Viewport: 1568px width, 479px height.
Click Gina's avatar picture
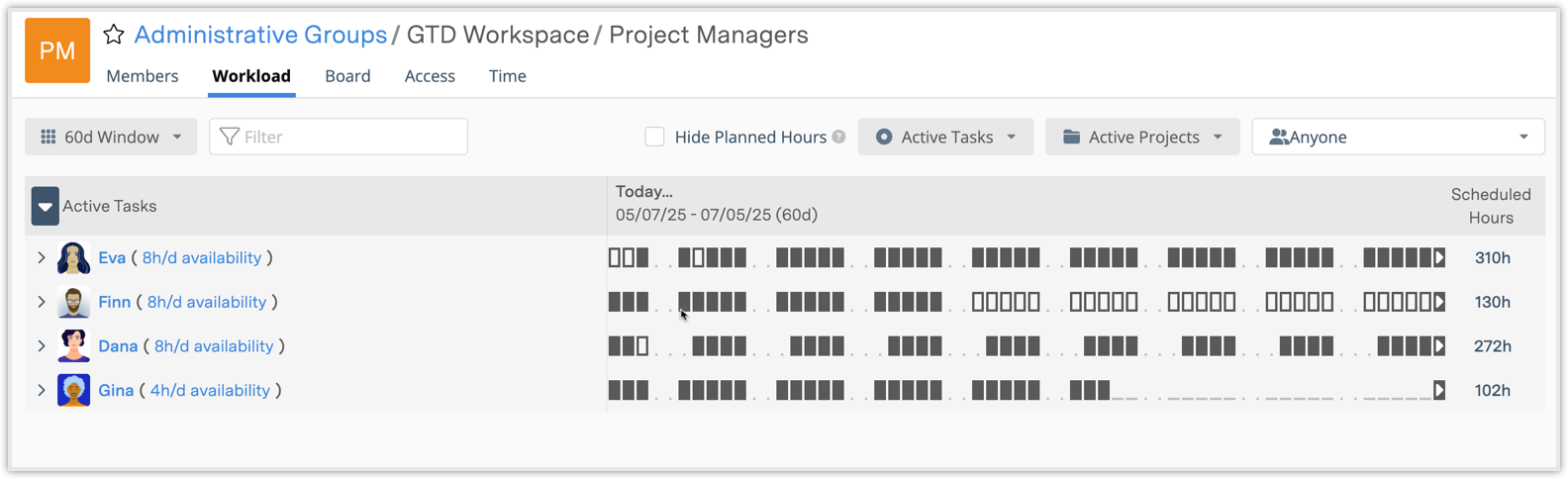[x=74, y=390]
